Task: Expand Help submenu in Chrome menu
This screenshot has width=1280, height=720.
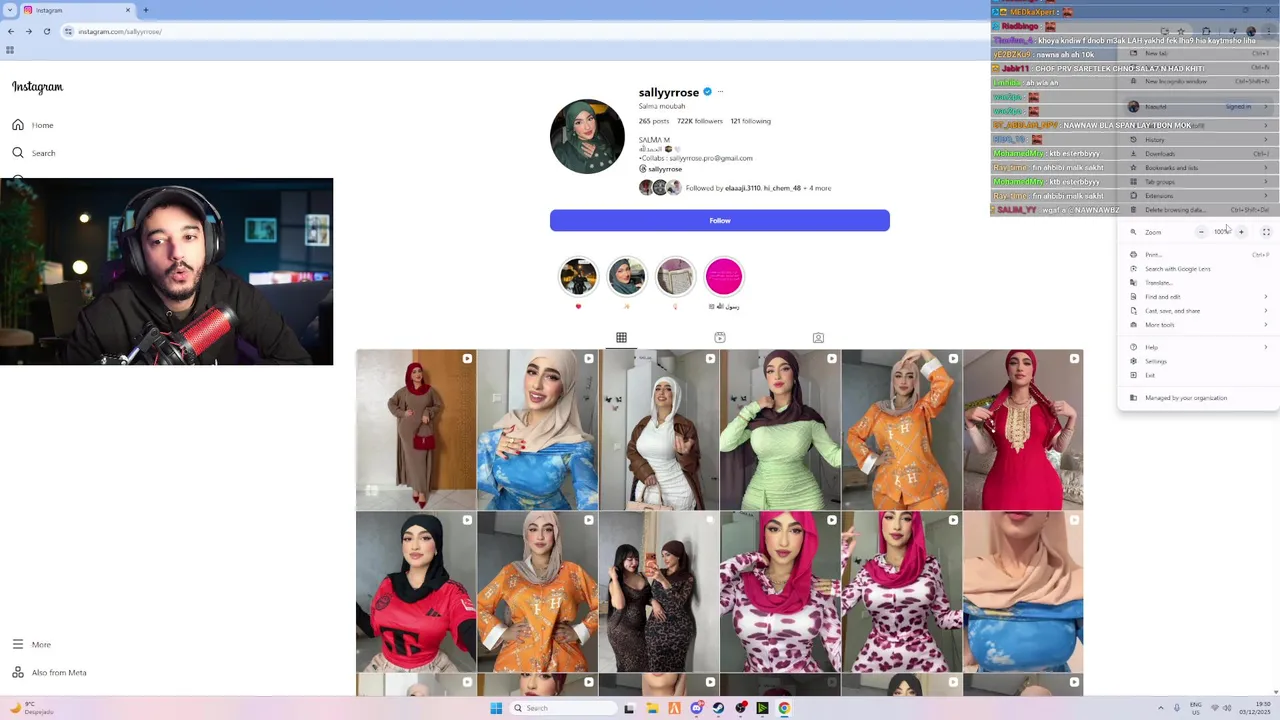Action: click(x=1198, y=347)
